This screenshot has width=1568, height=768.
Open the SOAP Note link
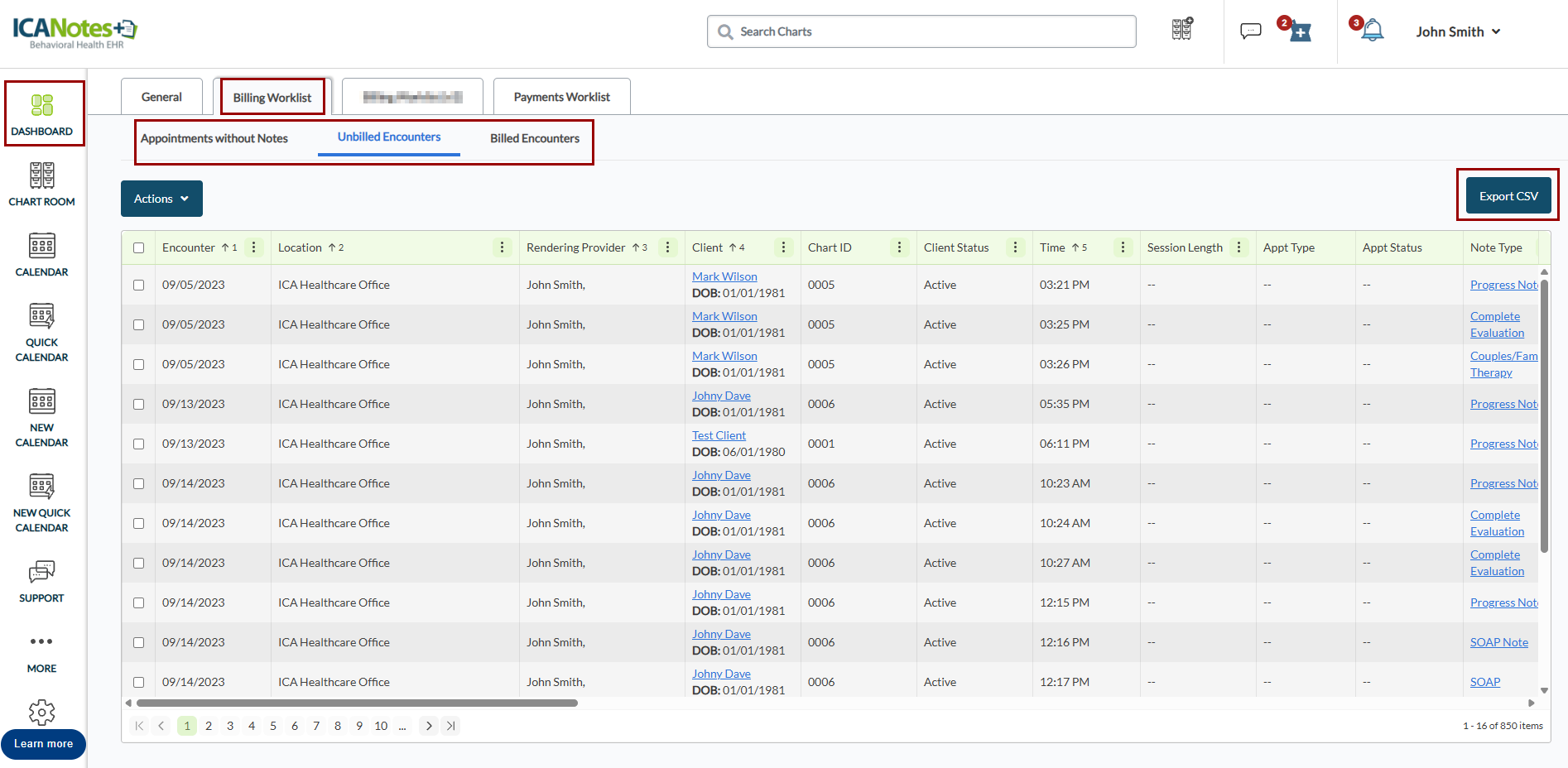tap(1498, 642)
